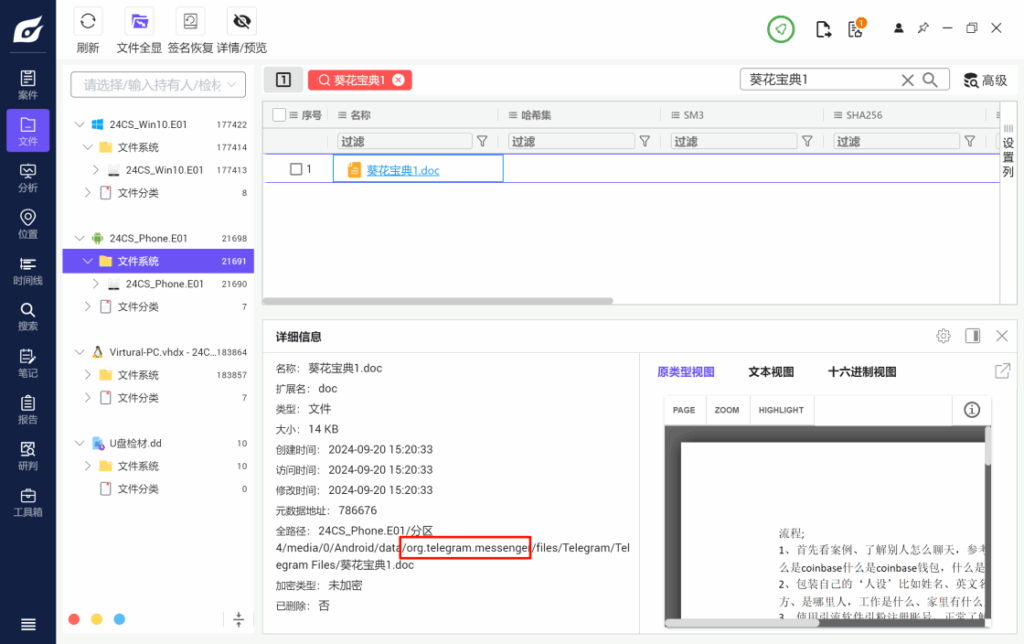This screenshot has width=1024, height=644.
Task: Click the HIGHLIGHT button in preview toolbar
Action: tap(781, 409)
